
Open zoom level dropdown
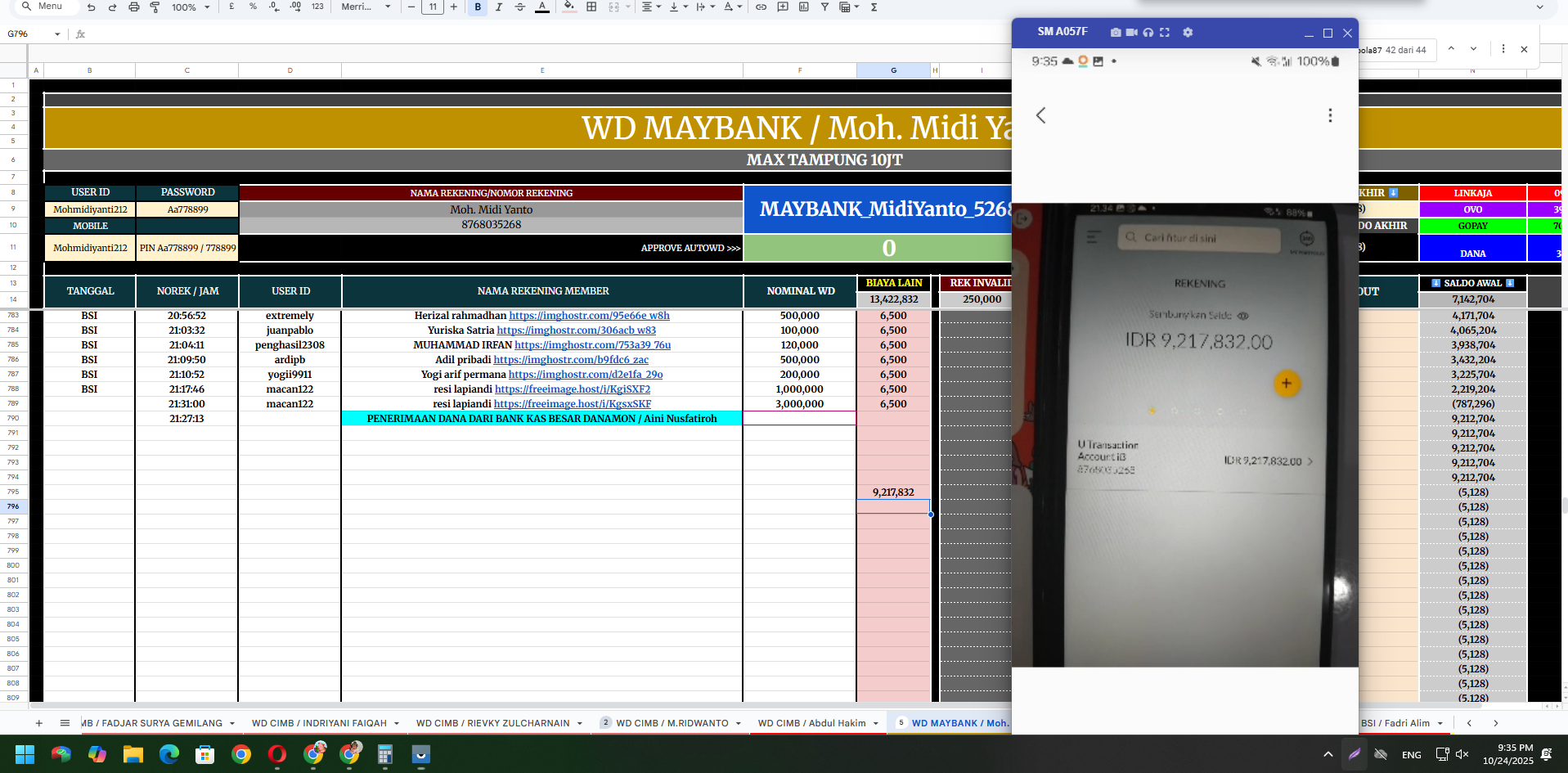coord(190,7)
